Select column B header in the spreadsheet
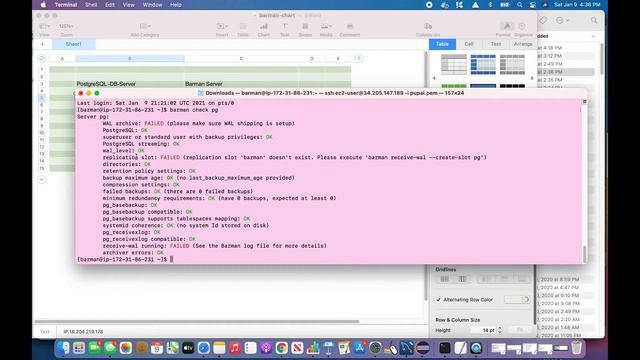Image resolution: width=640 pixels, height=360 pixels. tap(130, 59)
